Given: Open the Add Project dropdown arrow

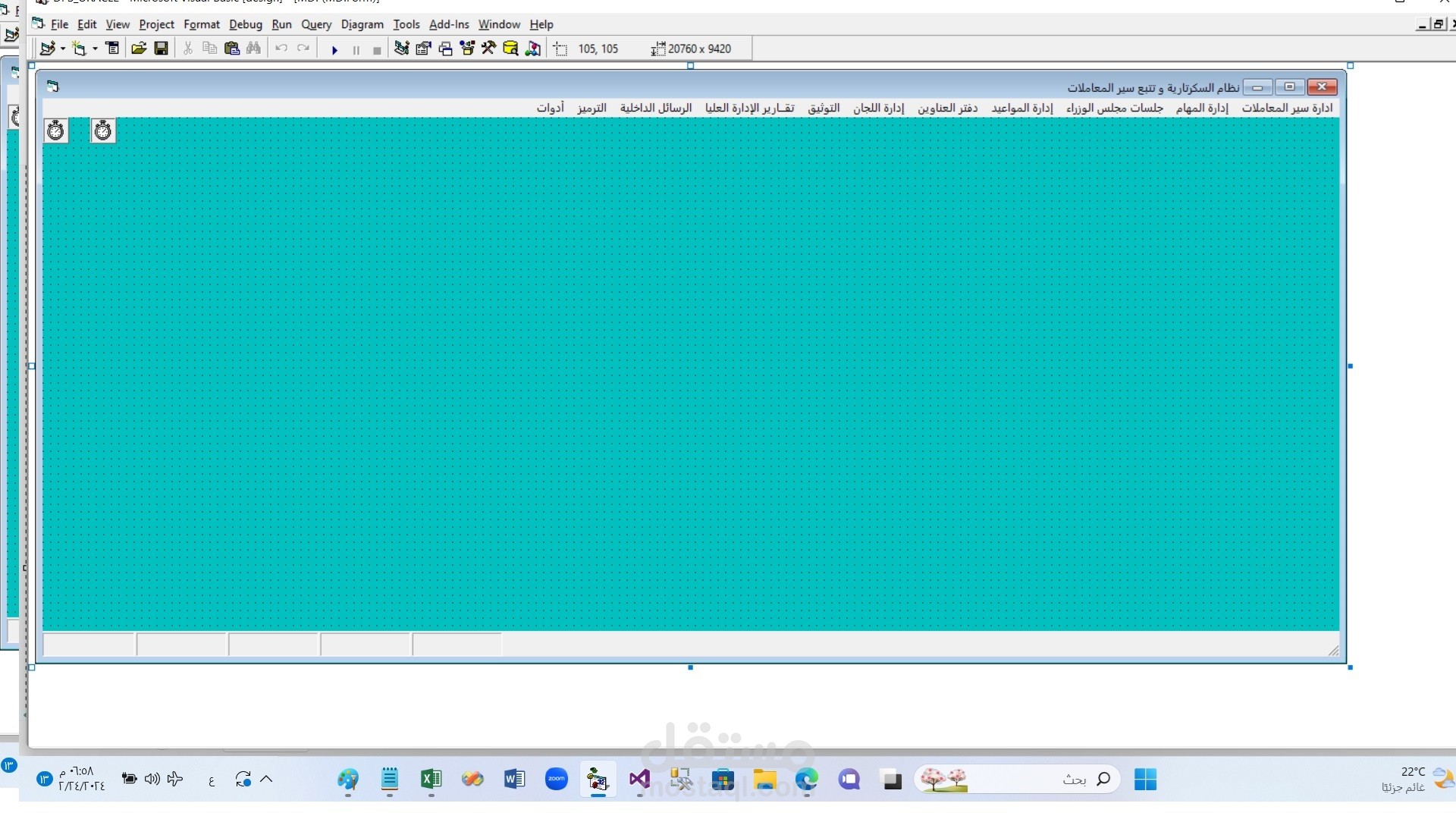Looking at the screenshot, I should 62,49.
